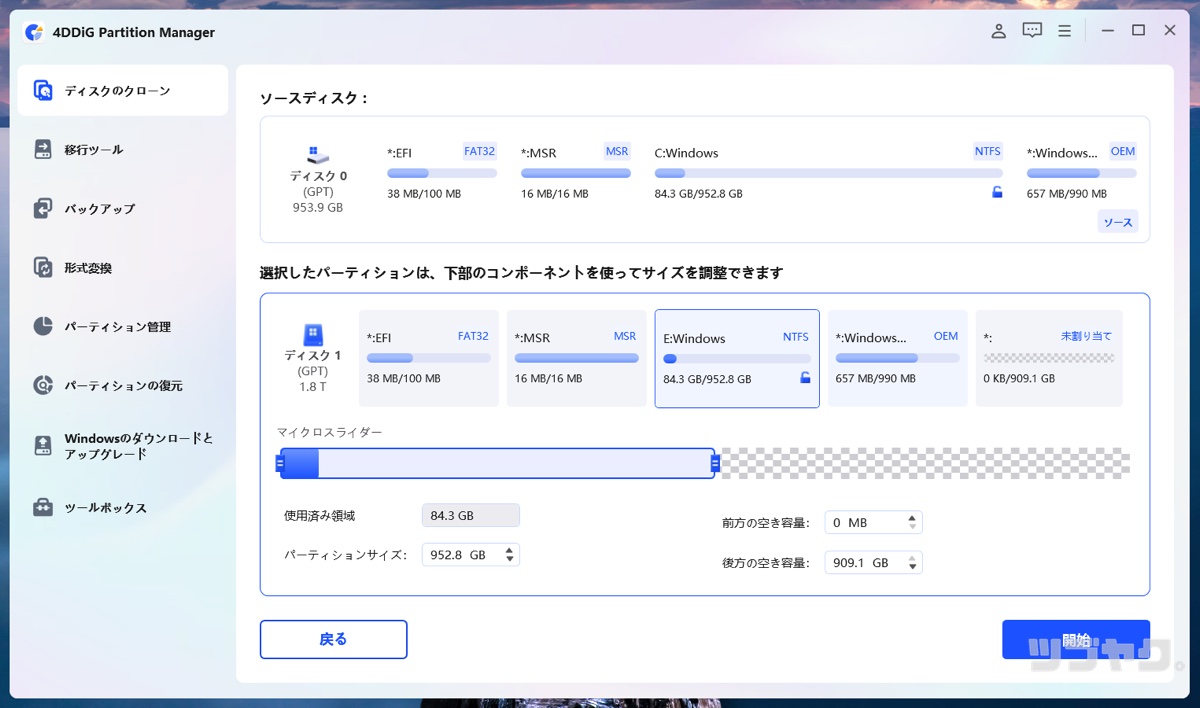Viewport: 1200px width, 708px height.
Task: Click the format conversion (形式変換) icon
Action: (x=43, y=268)
